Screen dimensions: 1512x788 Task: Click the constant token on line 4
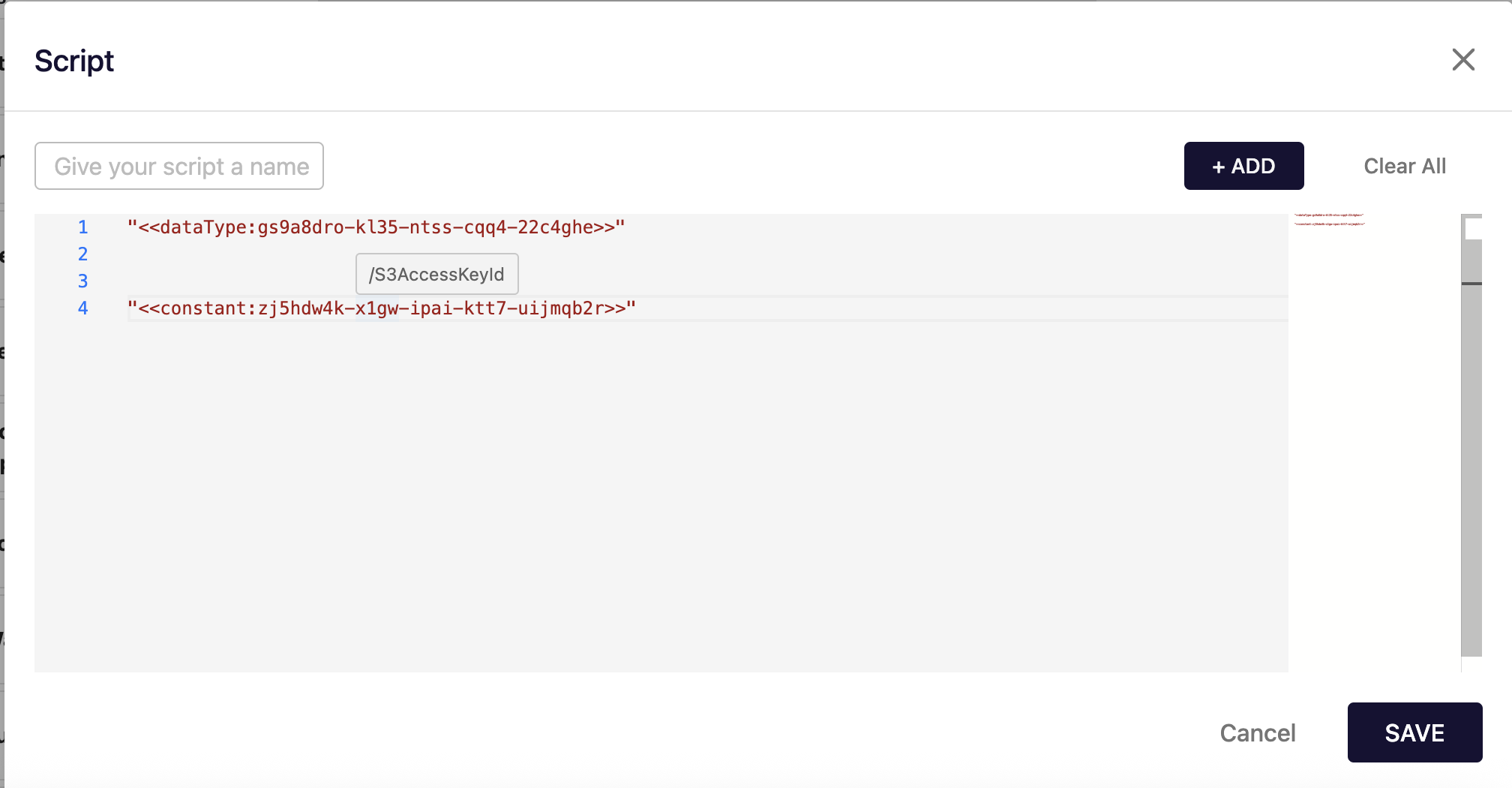click(x=381, y=308)
